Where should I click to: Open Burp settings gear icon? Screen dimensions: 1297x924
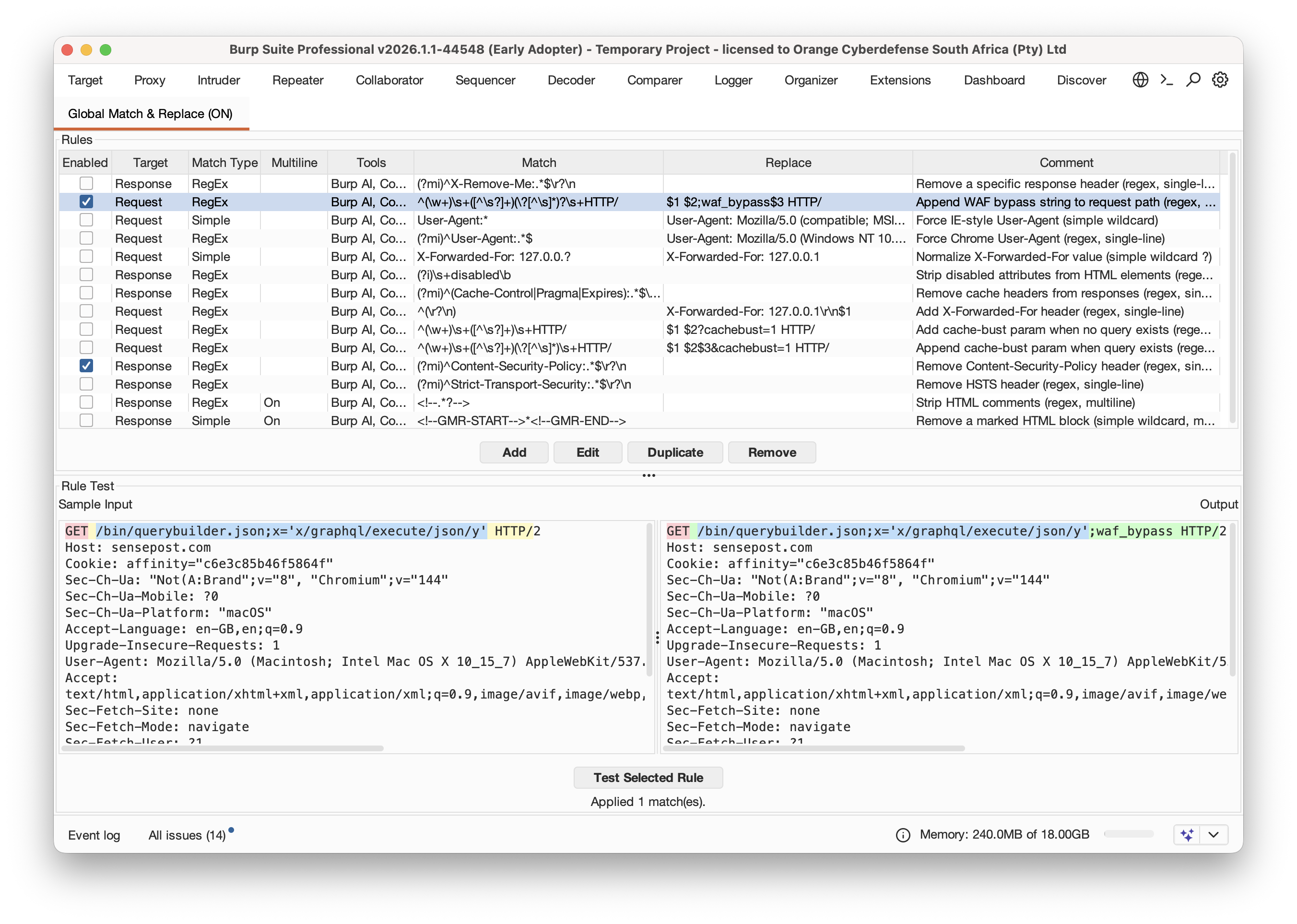coord(1220,80)
